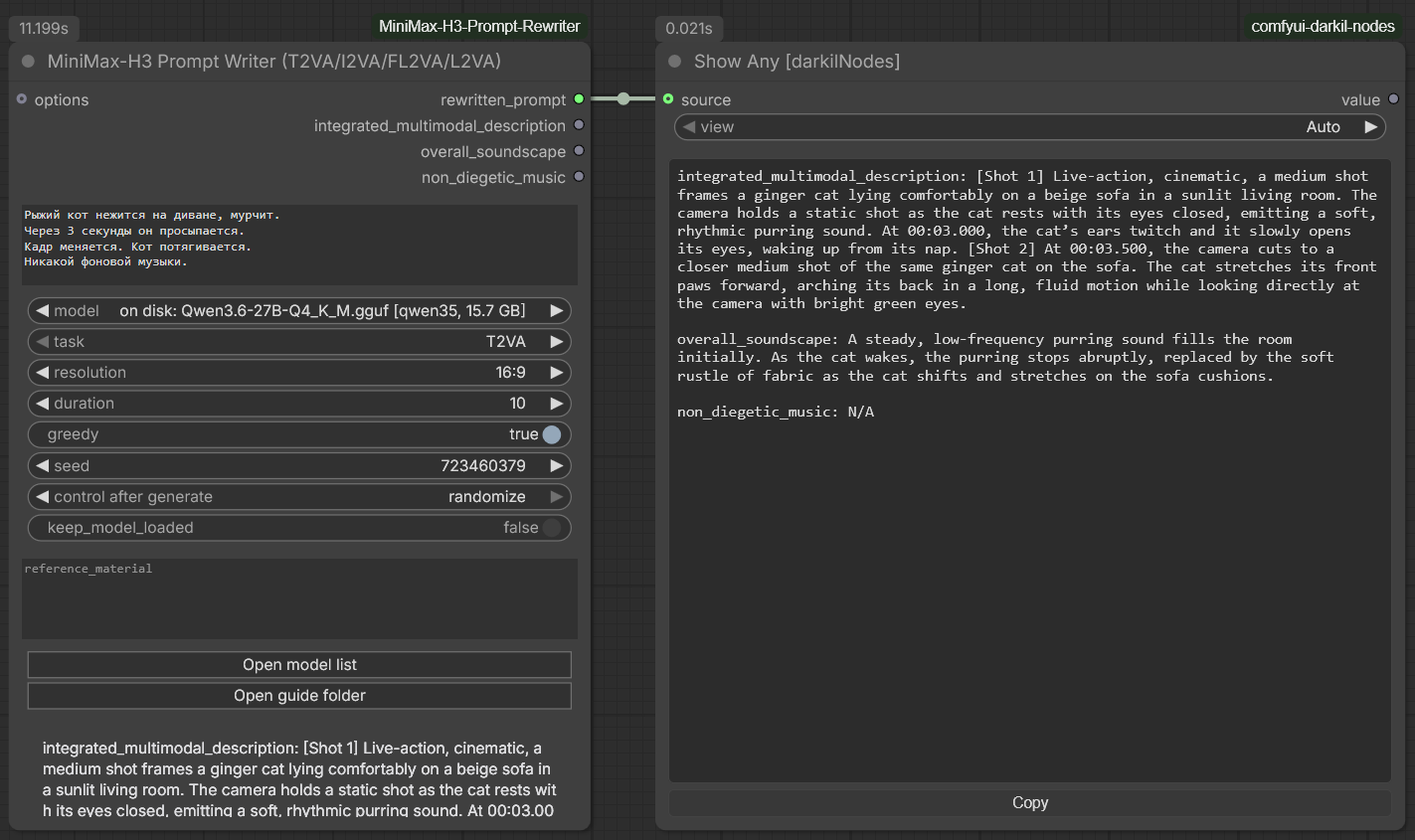Click the link midpoint between the nodes
This screenshot has width=1415, height=840.
[x=623, y=98]
